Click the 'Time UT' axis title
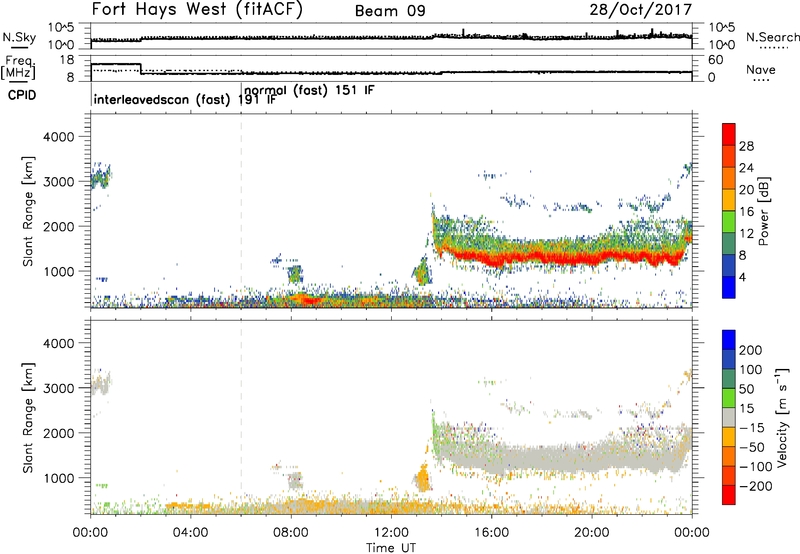 (391, 547)
